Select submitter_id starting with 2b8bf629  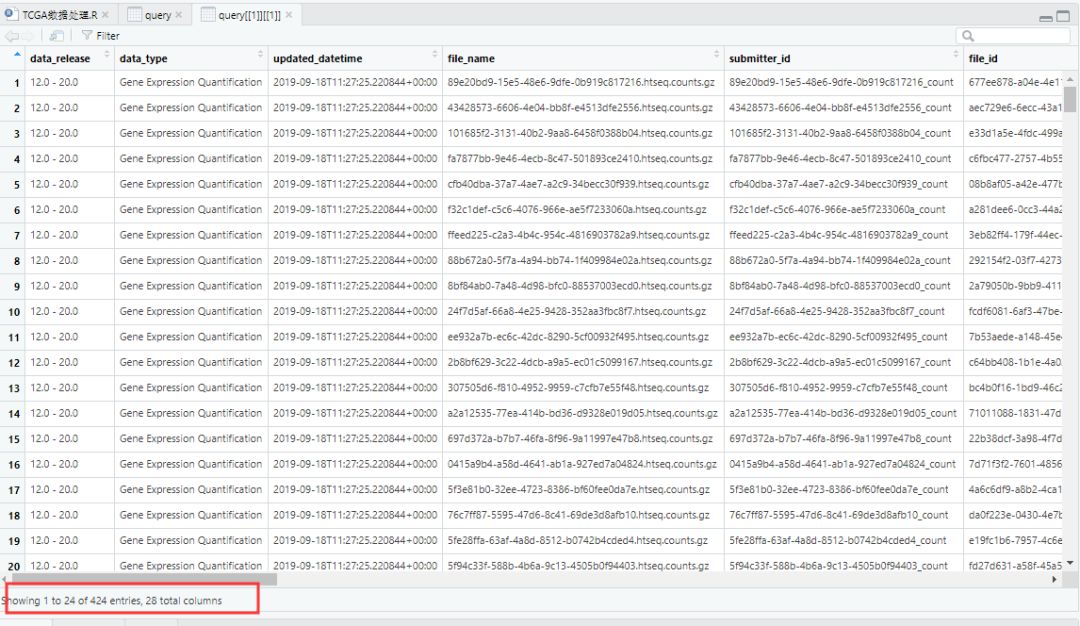click(x=840, y=362)
